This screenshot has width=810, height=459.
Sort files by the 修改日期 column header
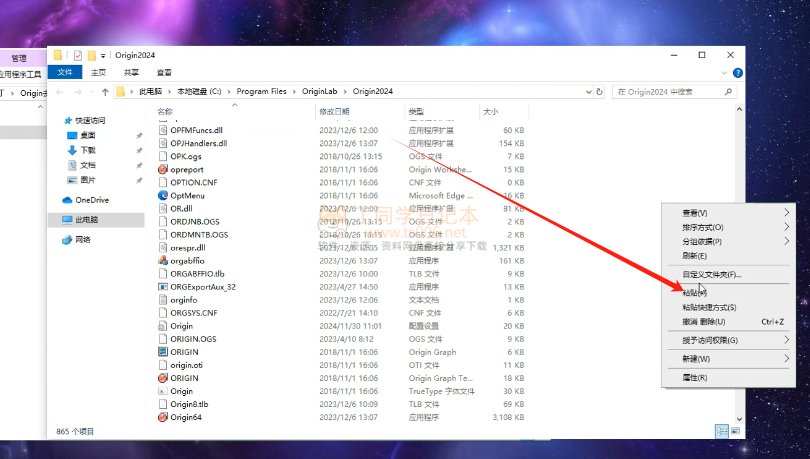pyautogui.click(x=334, y=111)
